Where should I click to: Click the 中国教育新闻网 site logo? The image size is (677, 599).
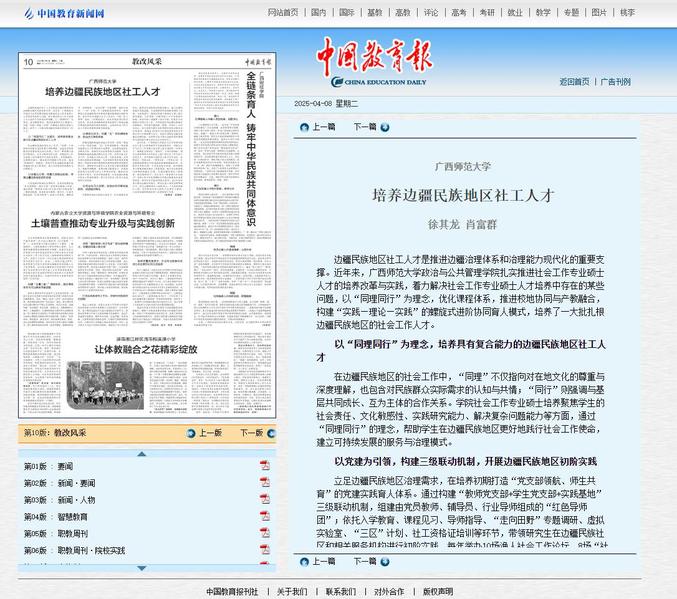click(64, 13)
